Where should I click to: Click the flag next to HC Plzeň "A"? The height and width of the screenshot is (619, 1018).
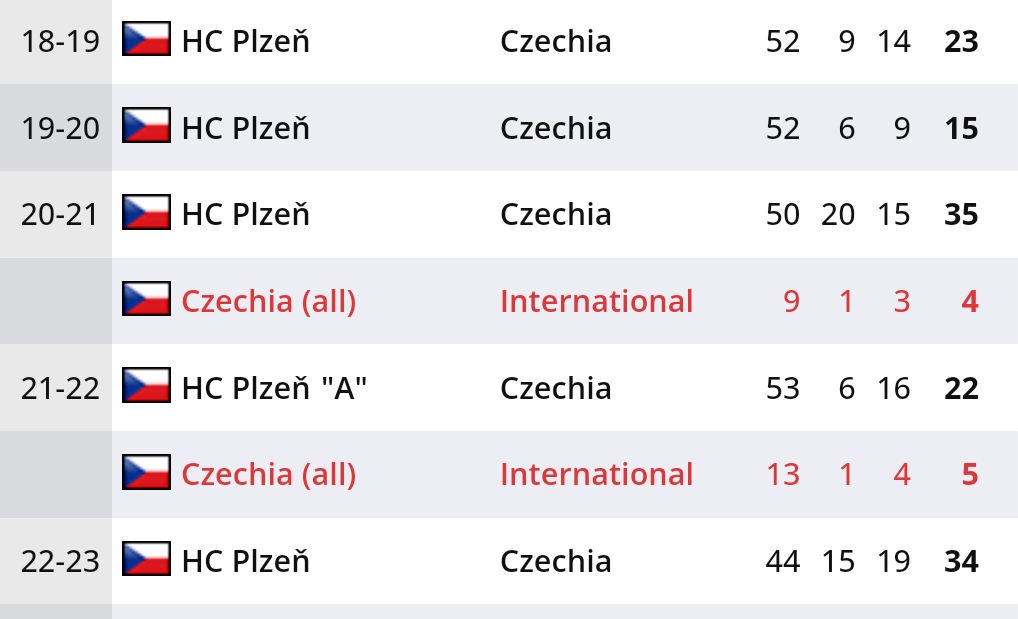click(x=146, y=387)
